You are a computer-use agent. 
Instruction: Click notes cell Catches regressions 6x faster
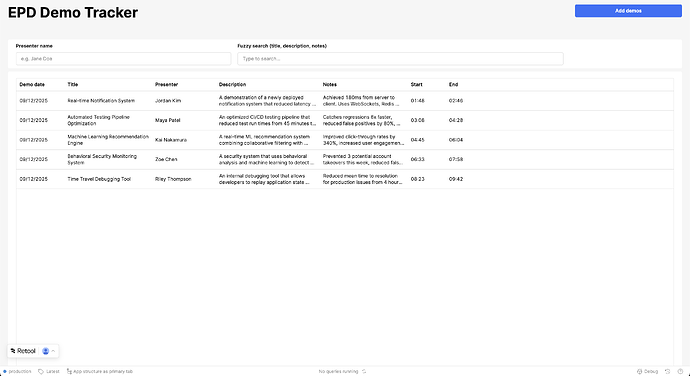point(361,120)
